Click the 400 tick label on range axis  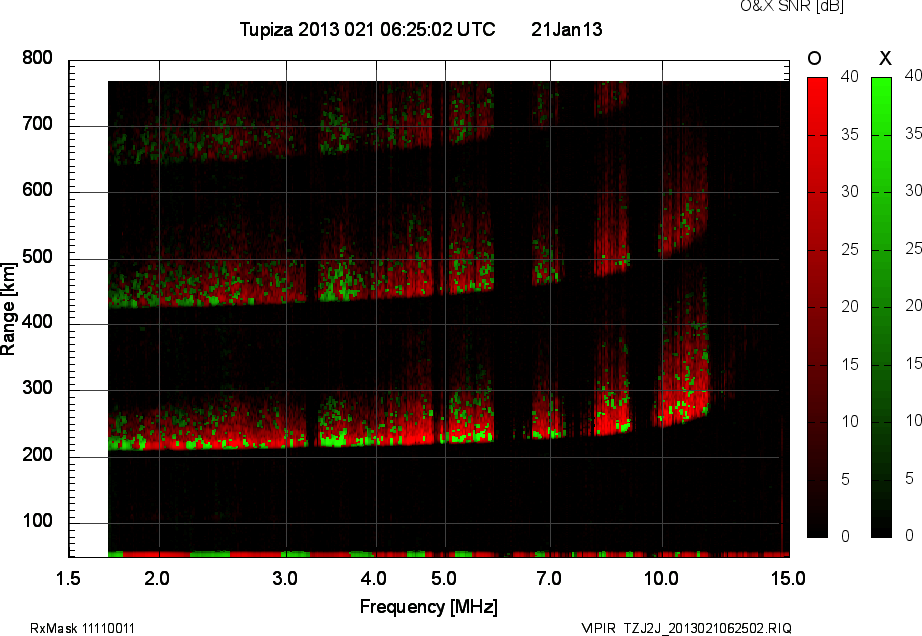click(37, 322)
